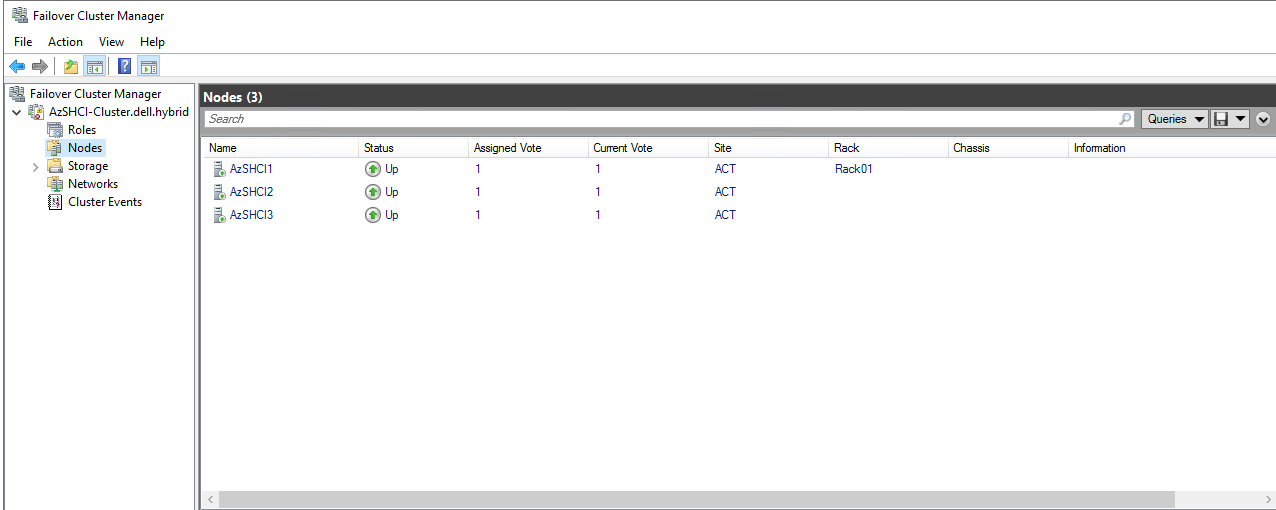This screenshot has height=510, width=1276.
Task: Collapse the AzSHCI-Cluster.dell.hybrid tree node
Action: tap(16, 113)
